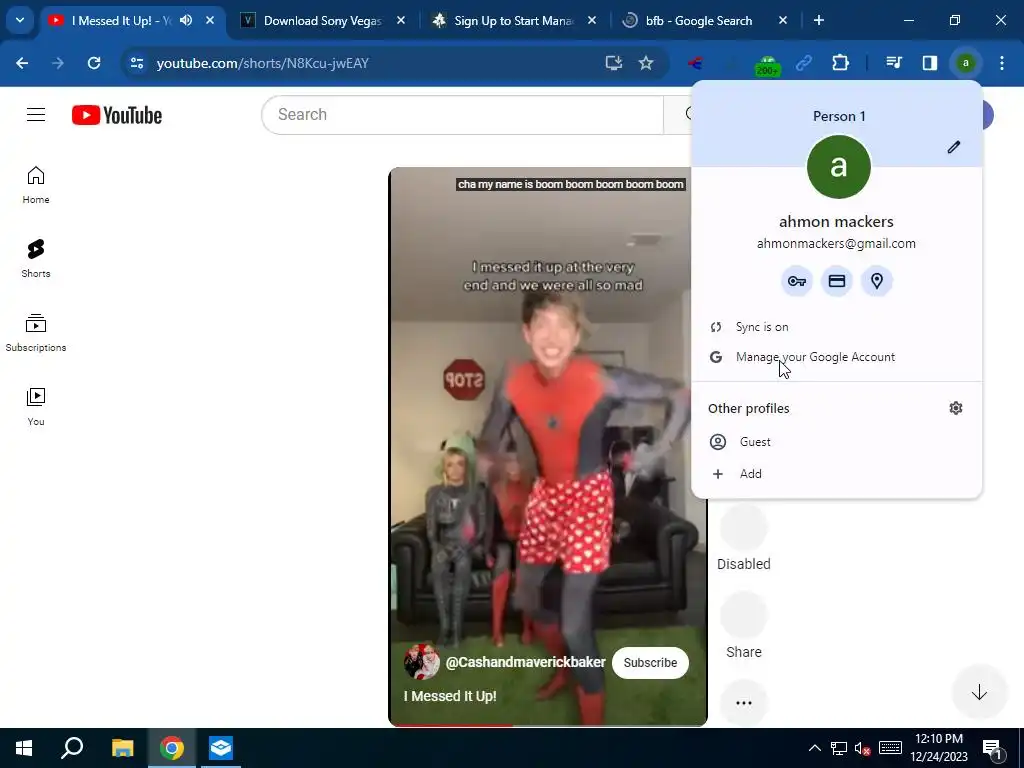Screen dimensions: 1024x768
Task: Open saved passwords key icon
Action: click(x=797, y=281)
